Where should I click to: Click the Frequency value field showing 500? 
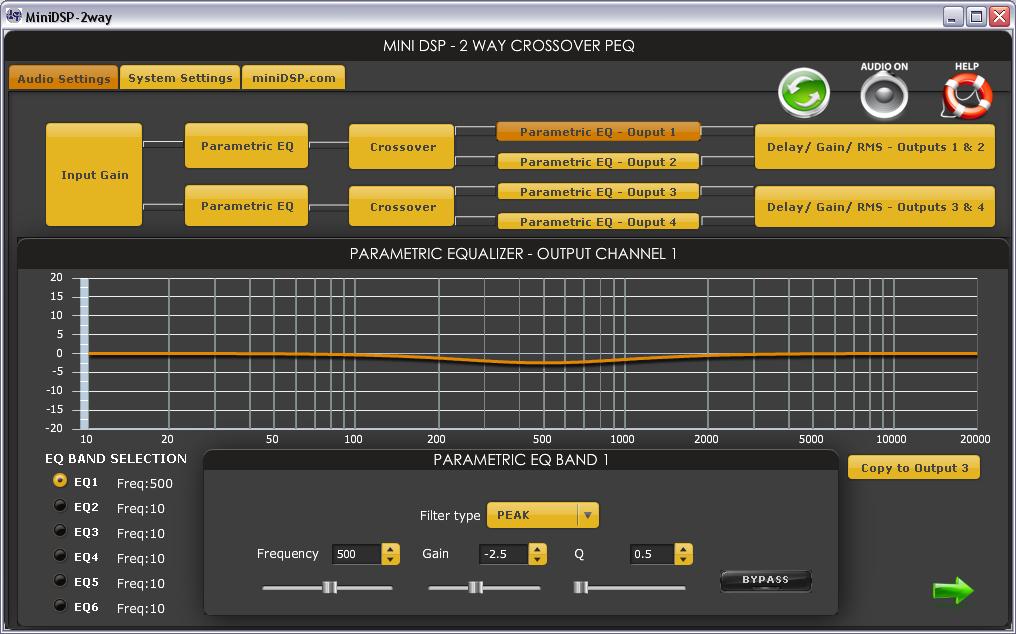(357, 554)
